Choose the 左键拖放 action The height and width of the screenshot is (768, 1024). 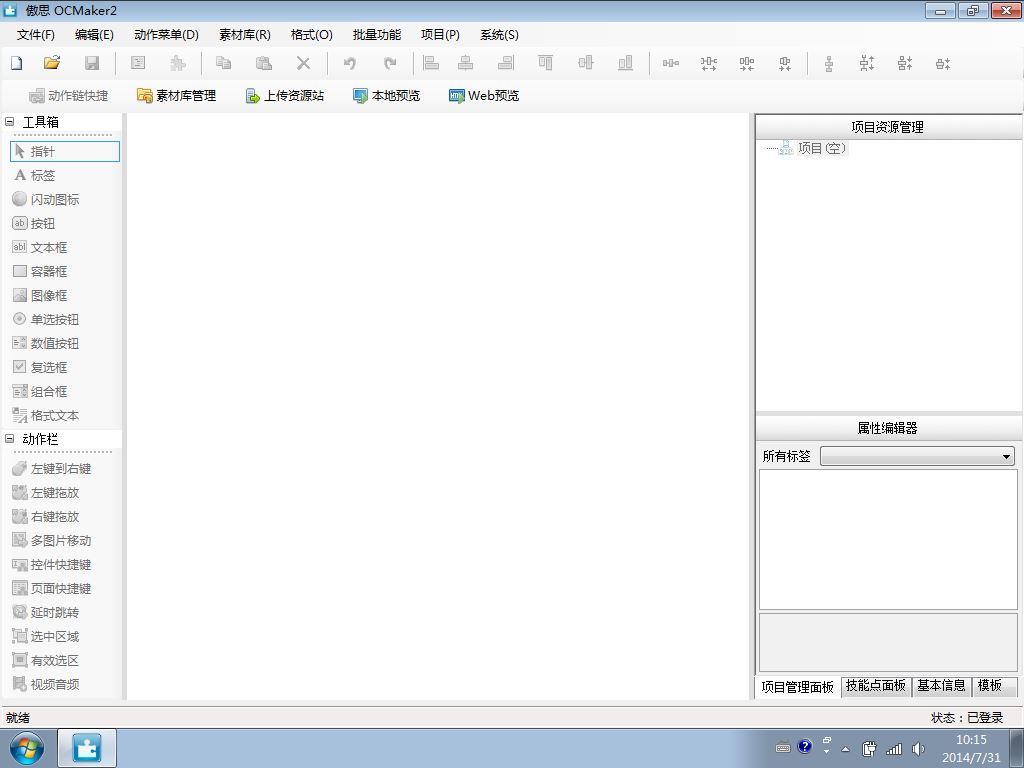tap(46, 492)
